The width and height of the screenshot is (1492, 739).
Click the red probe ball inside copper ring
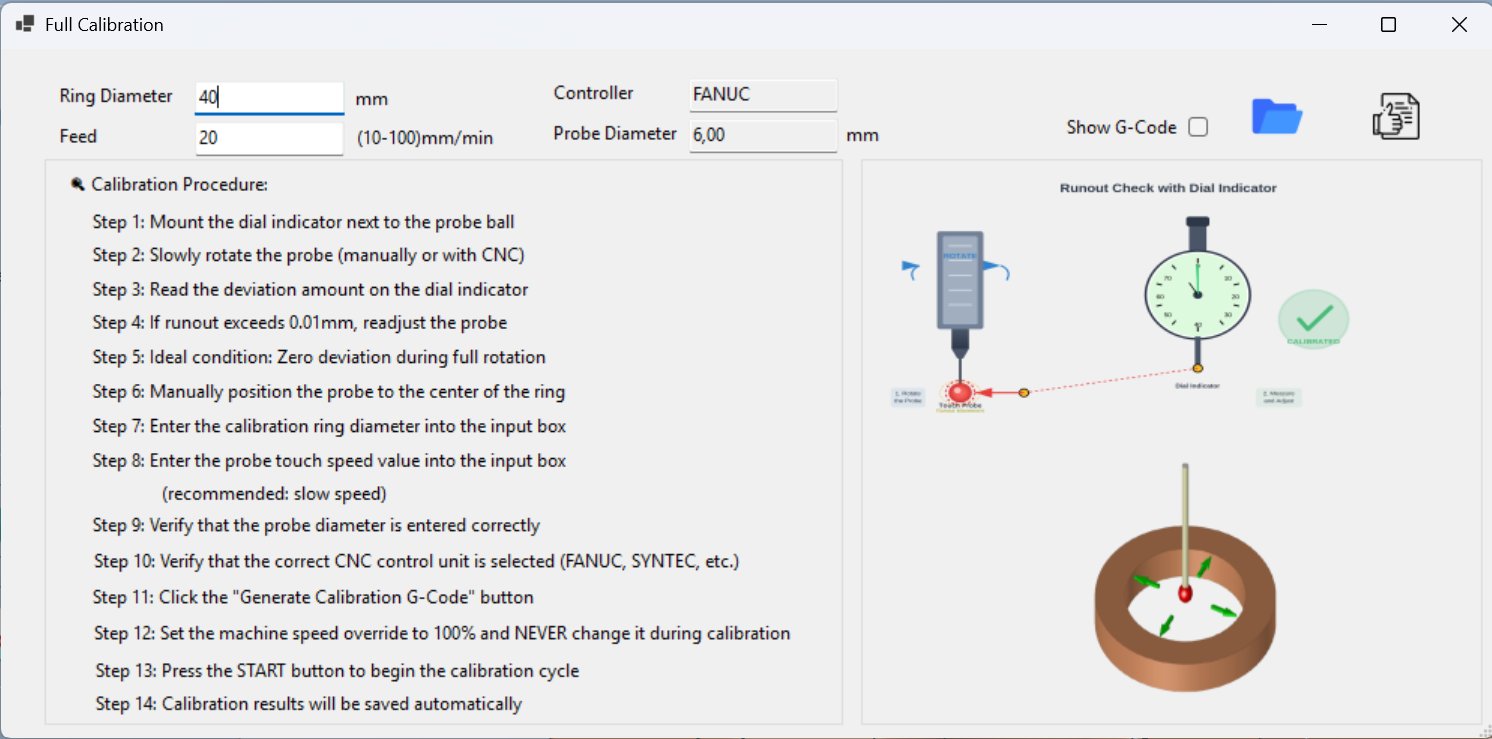click(1185, 594)
